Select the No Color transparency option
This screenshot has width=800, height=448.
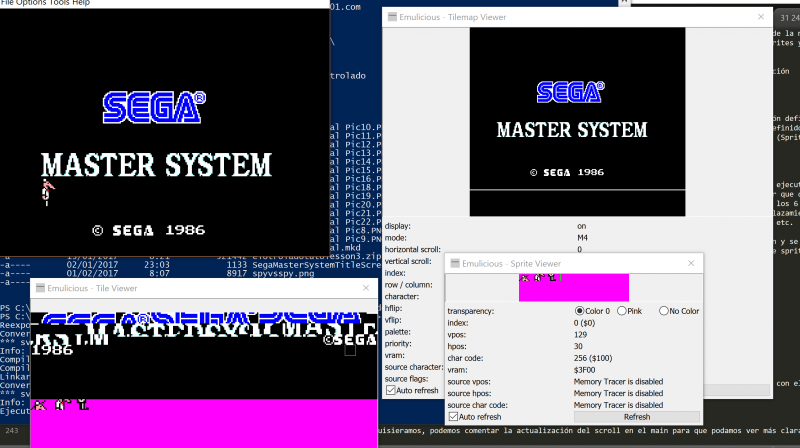(663, 311)
